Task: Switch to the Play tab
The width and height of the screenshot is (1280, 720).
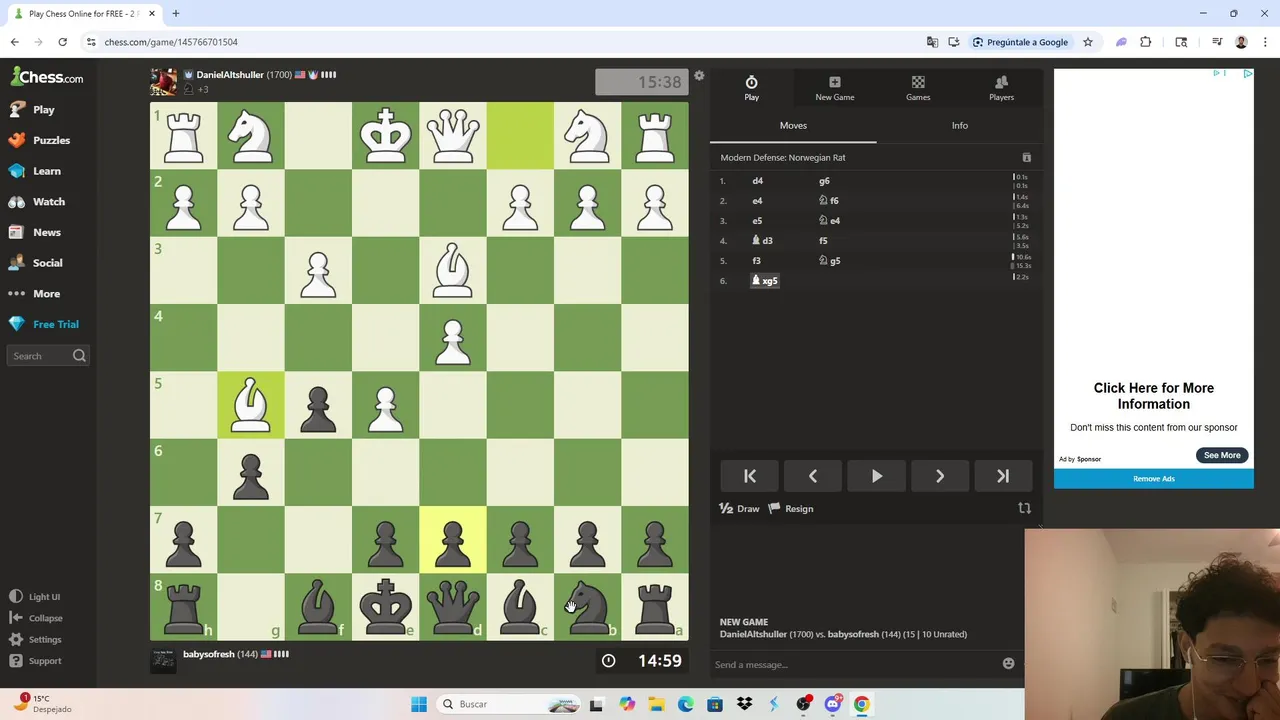Action: [x=751, y=88]
